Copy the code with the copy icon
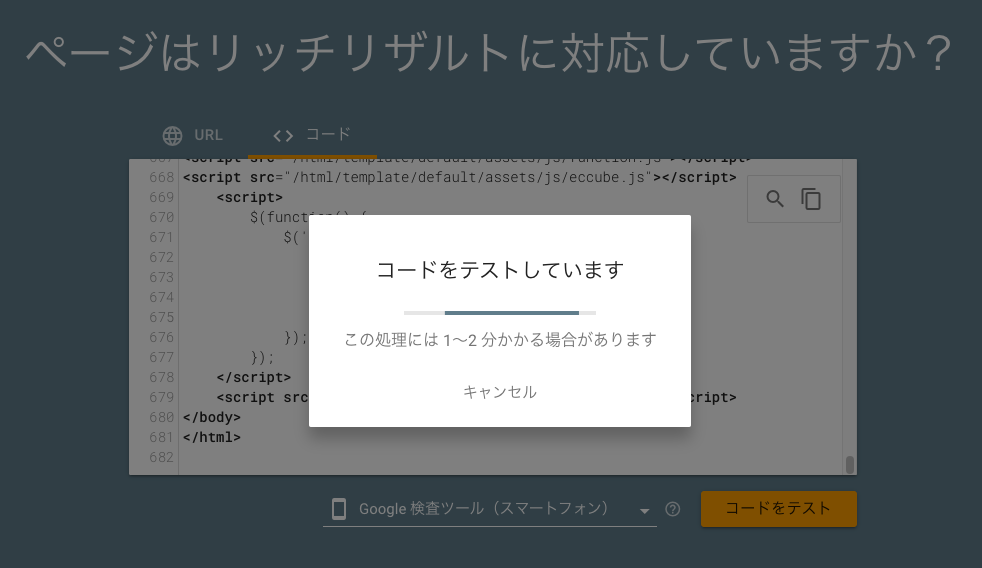Screen dimensions: 982x568 pos(811,199)
